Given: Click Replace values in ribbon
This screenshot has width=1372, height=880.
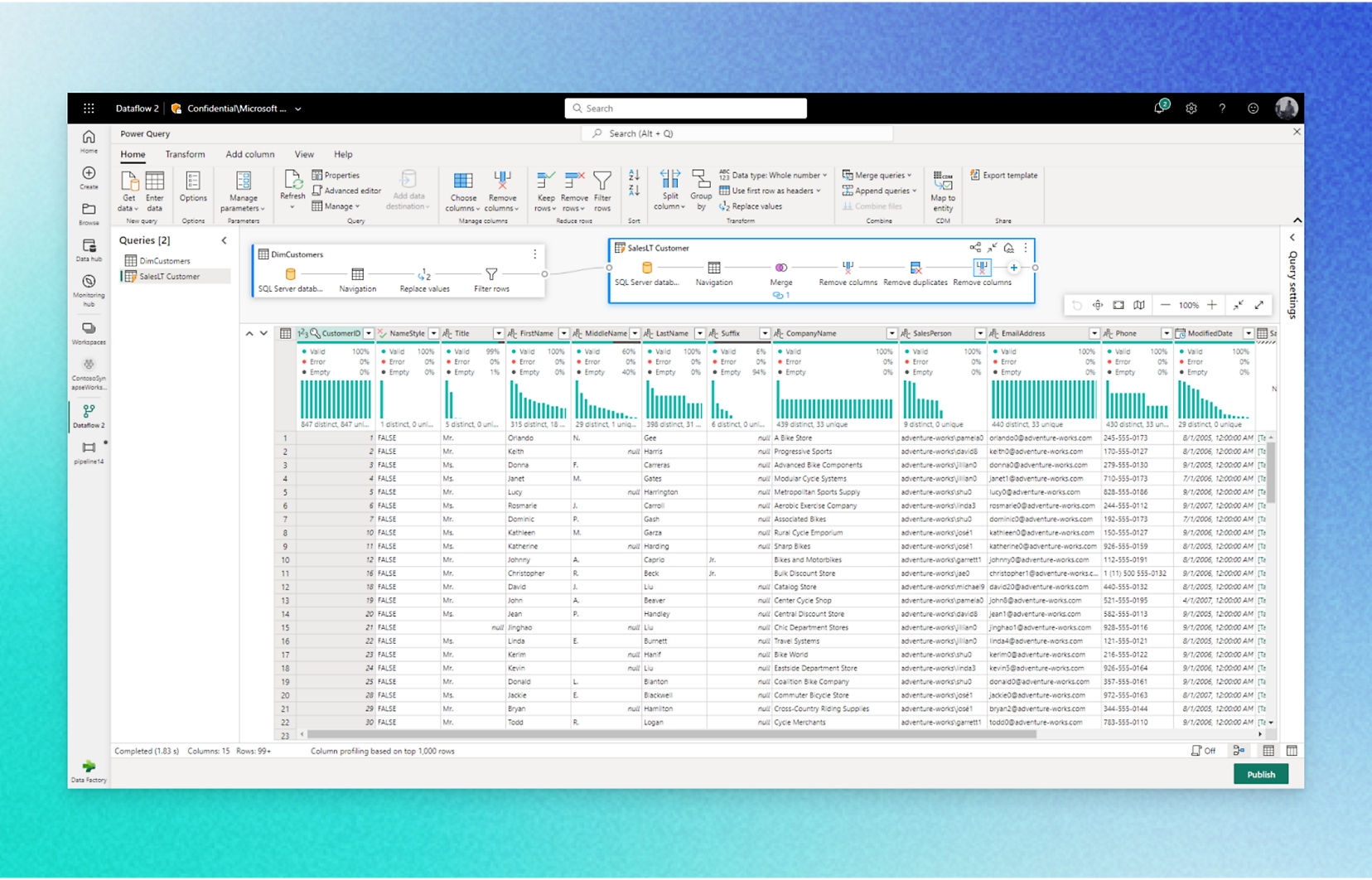Looking at the screenshot, I should click(751, 206).
